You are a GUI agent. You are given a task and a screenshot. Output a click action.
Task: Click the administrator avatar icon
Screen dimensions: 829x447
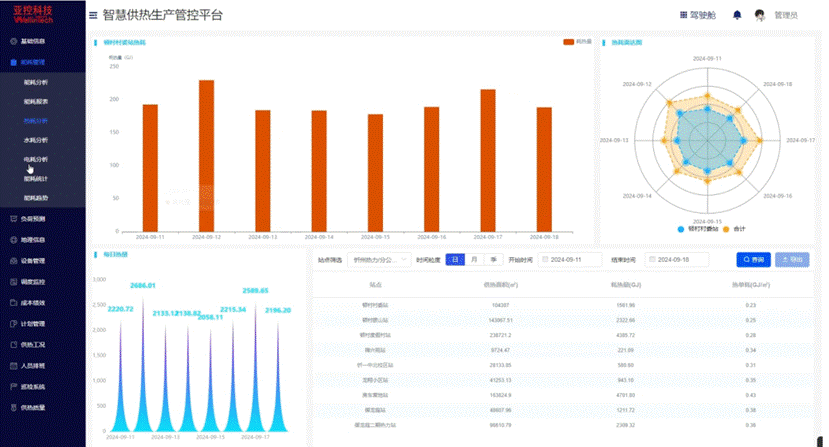click(x=760, y=15)
